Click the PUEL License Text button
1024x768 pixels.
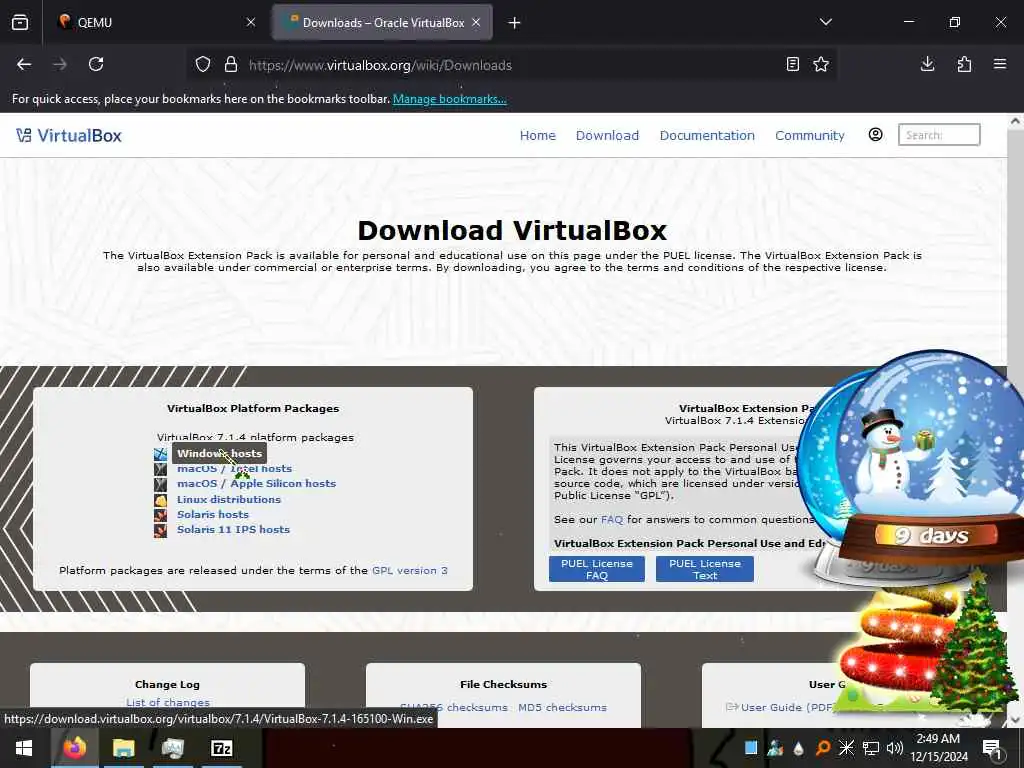click(x=705, y=569)
